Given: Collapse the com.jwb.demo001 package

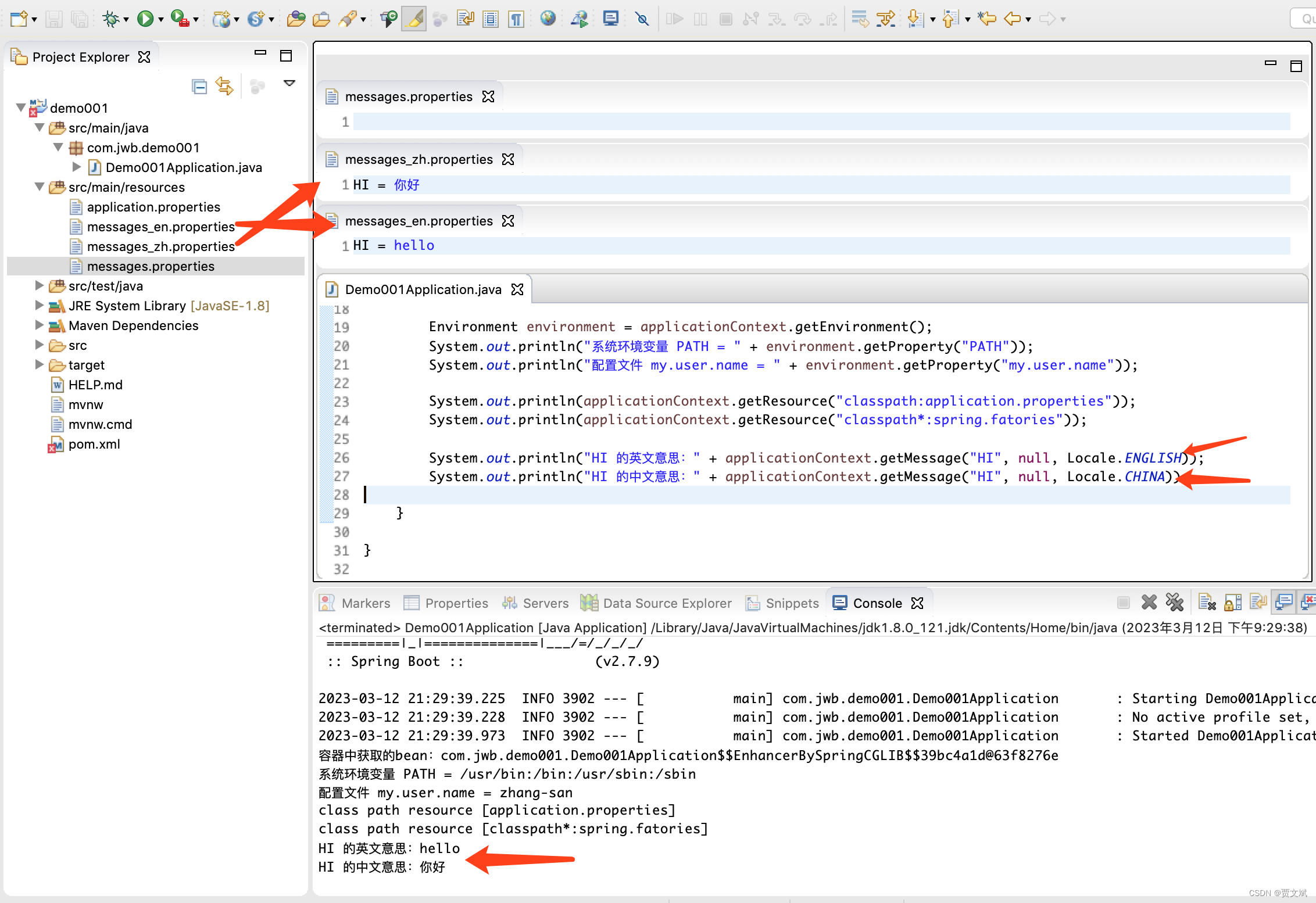Looking at the screenshot, I should coord(58,147).
